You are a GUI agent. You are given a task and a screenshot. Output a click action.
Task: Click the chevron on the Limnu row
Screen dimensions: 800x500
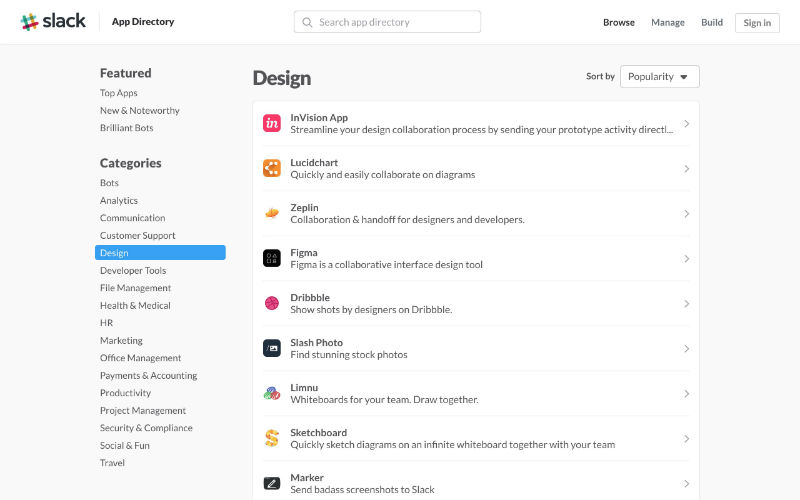pyautogui.click(x=687, y=394)
